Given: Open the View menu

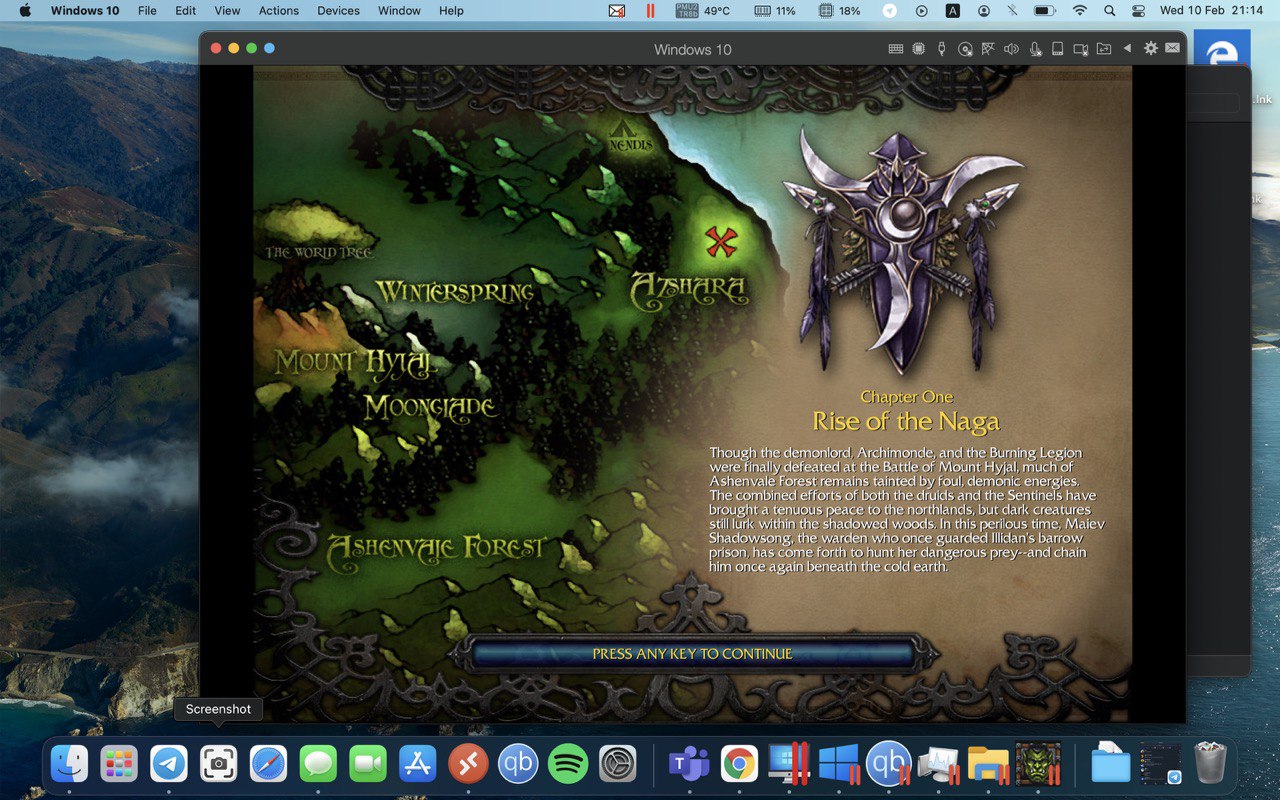Looking at the screenshot, I should 227,11.
